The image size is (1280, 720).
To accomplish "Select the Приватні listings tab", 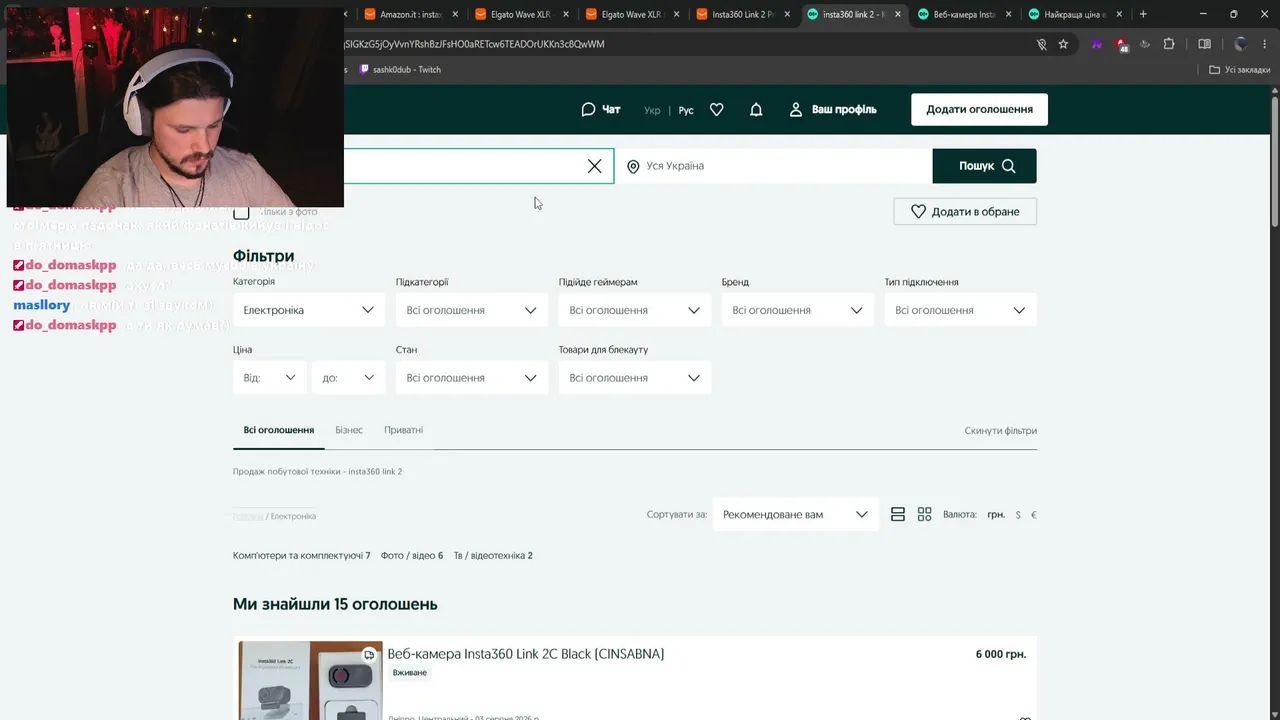I will 403,430.
